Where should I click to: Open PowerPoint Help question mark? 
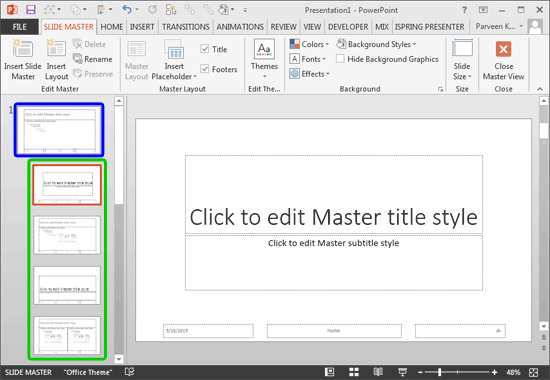tap(464, 10)
